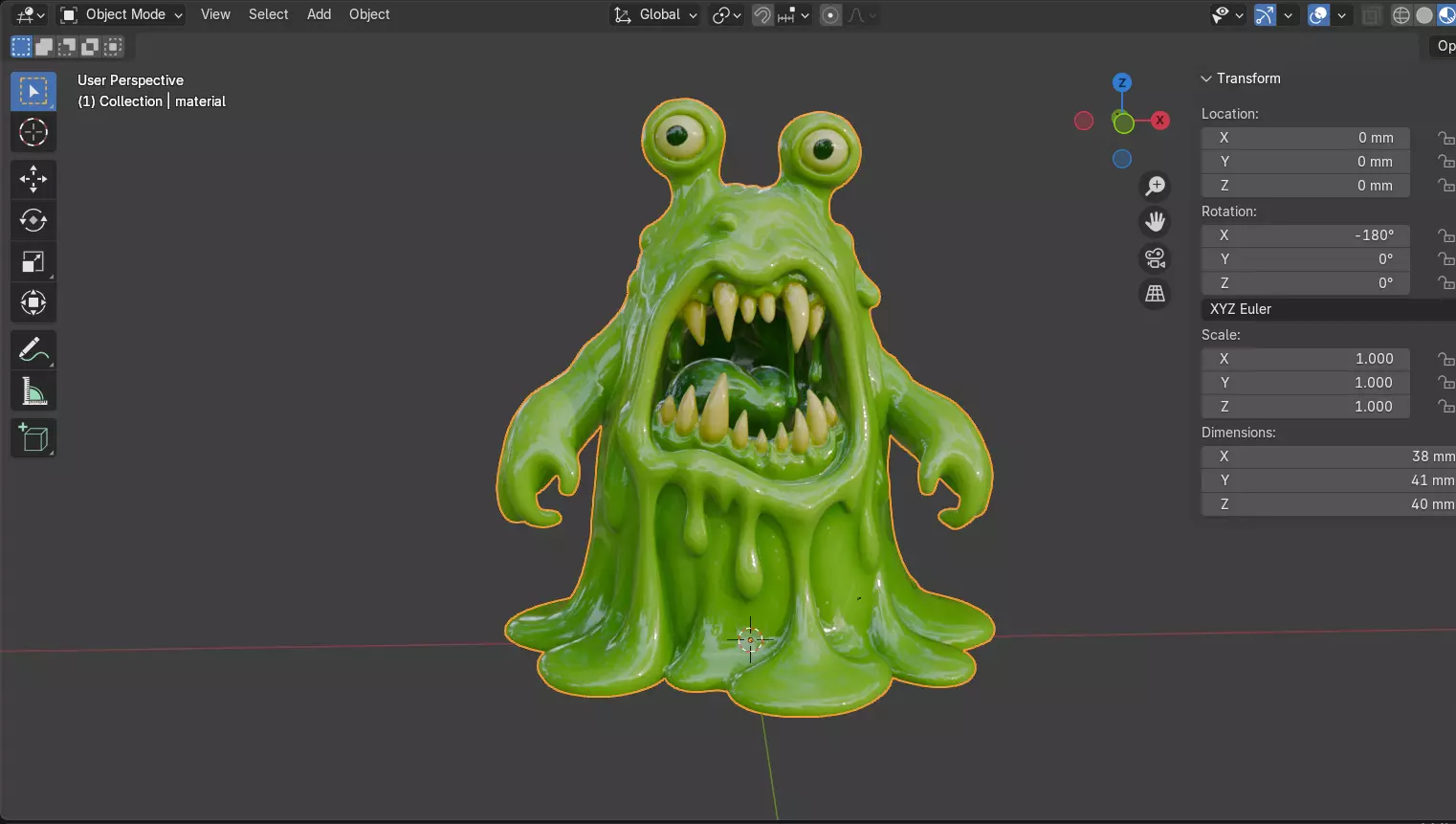Click the Dimensions X field showing 38 mm

coord(1329,457)
